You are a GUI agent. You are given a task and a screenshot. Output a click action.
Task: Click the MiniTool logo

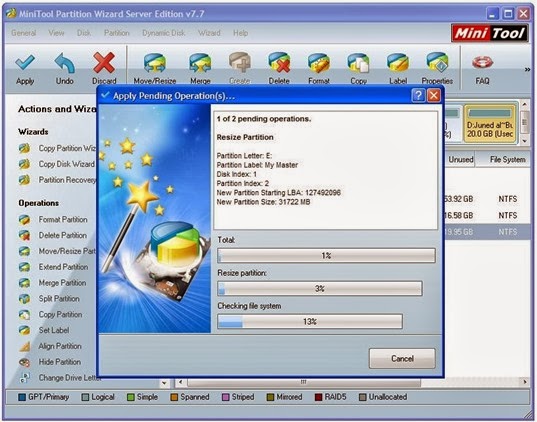pyautogui.click(x=490, y=33)
